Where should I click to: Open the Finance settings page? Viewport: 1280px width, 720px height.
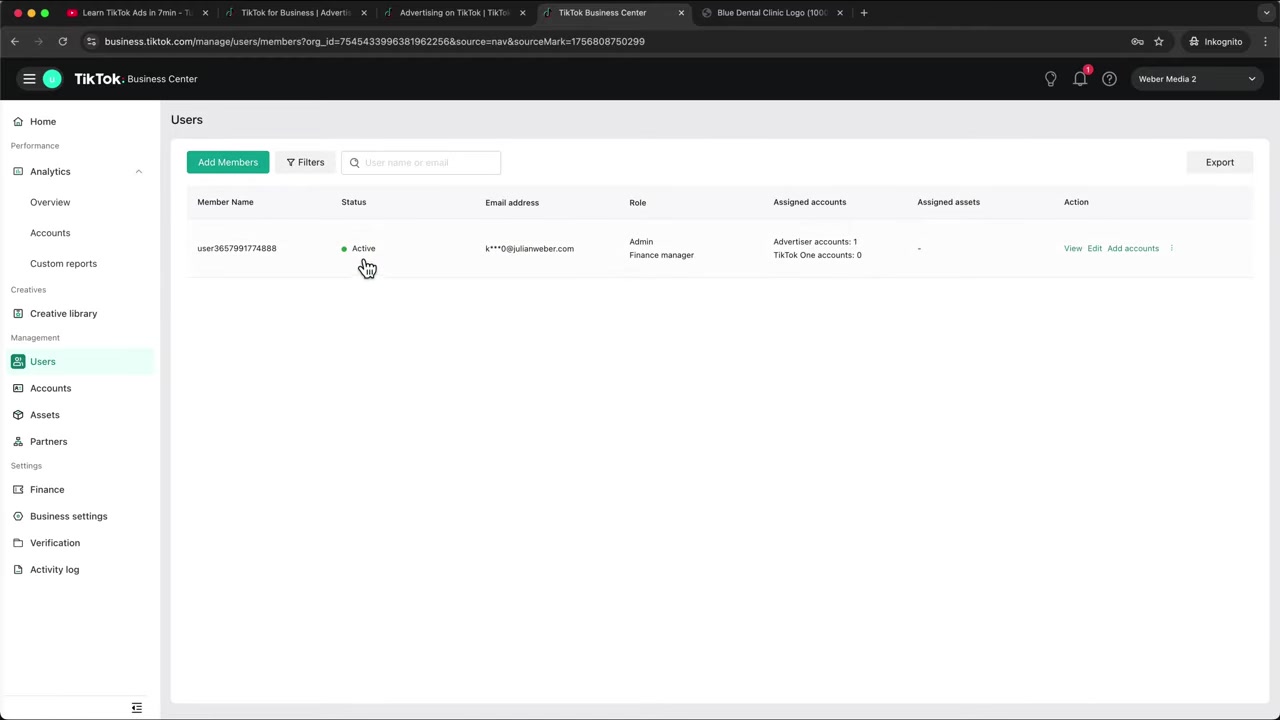point(47,490)
